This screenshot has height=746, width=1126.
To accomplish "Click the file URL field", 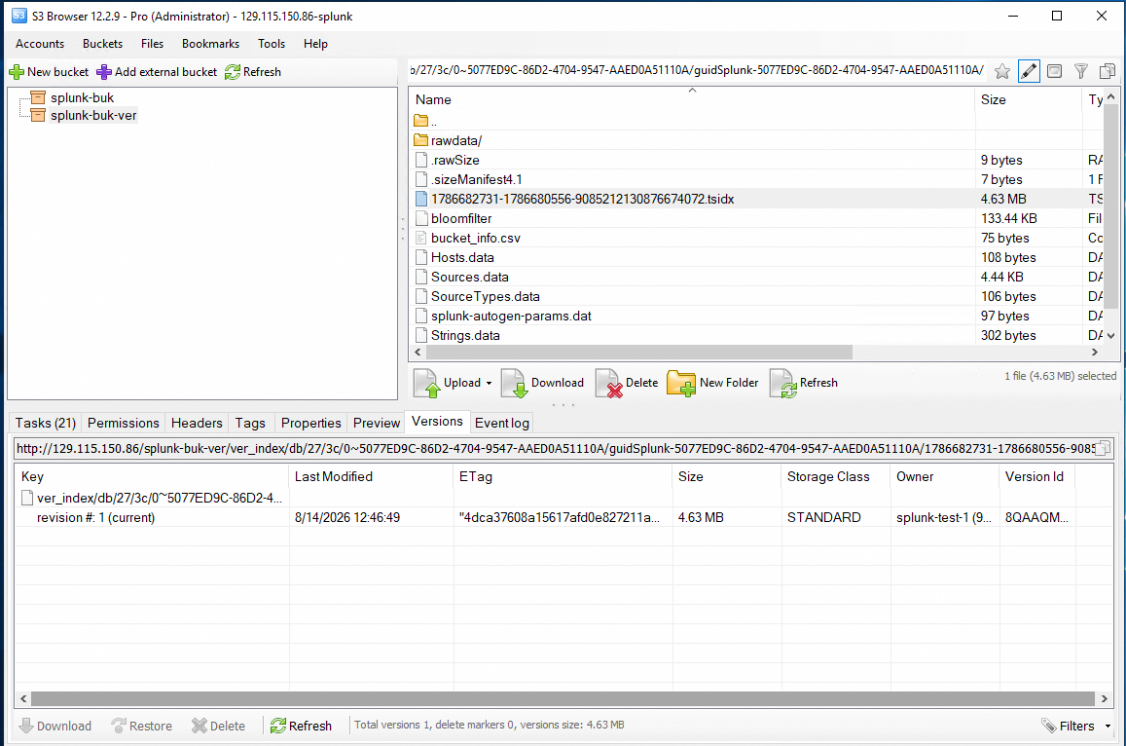I will (555, 449).
